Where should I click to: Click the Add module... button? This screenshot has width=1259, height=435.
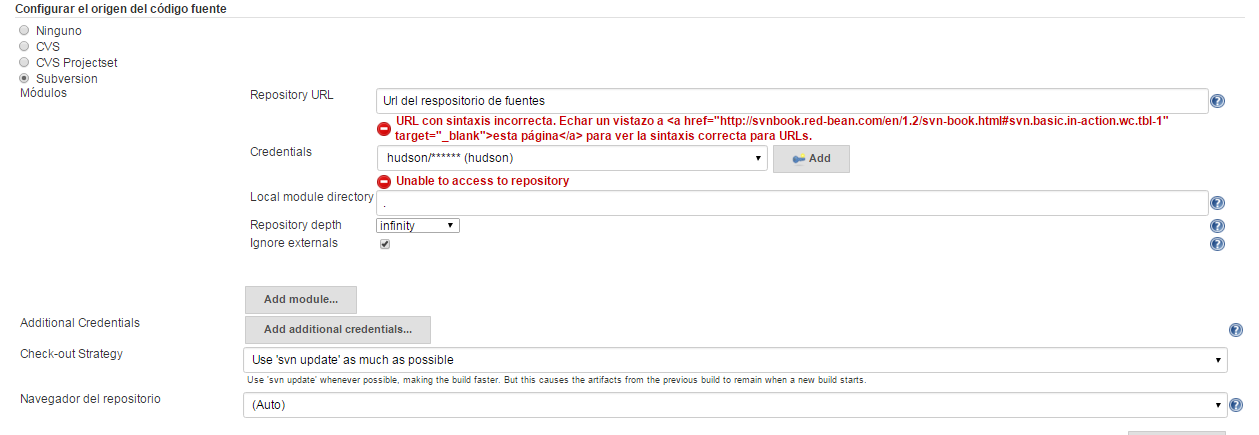coord(301,299)
